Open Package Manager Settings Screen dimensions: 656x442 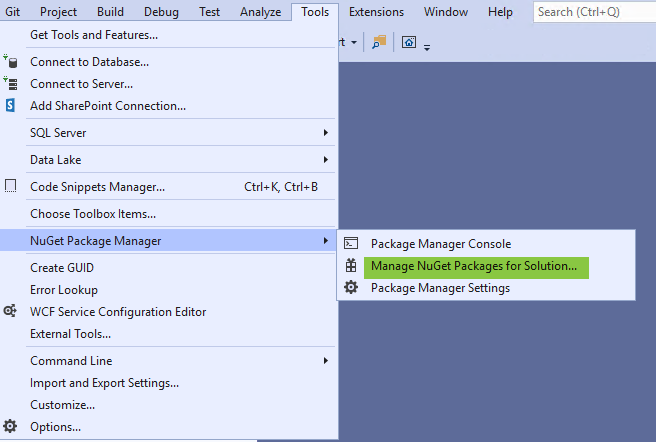[x=486, y=288]
